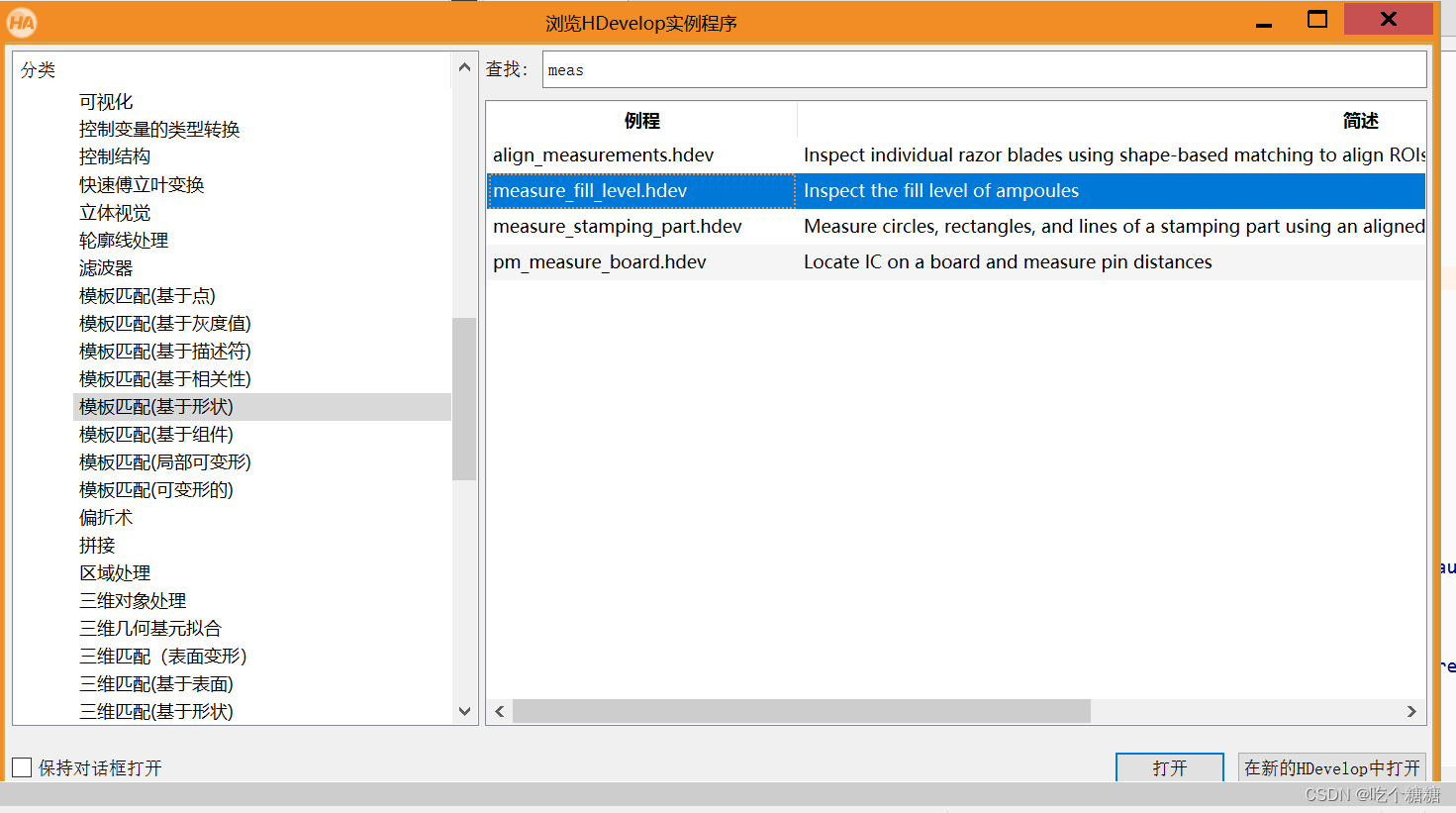Click the 分类 root tree node

tap(38, 69)
